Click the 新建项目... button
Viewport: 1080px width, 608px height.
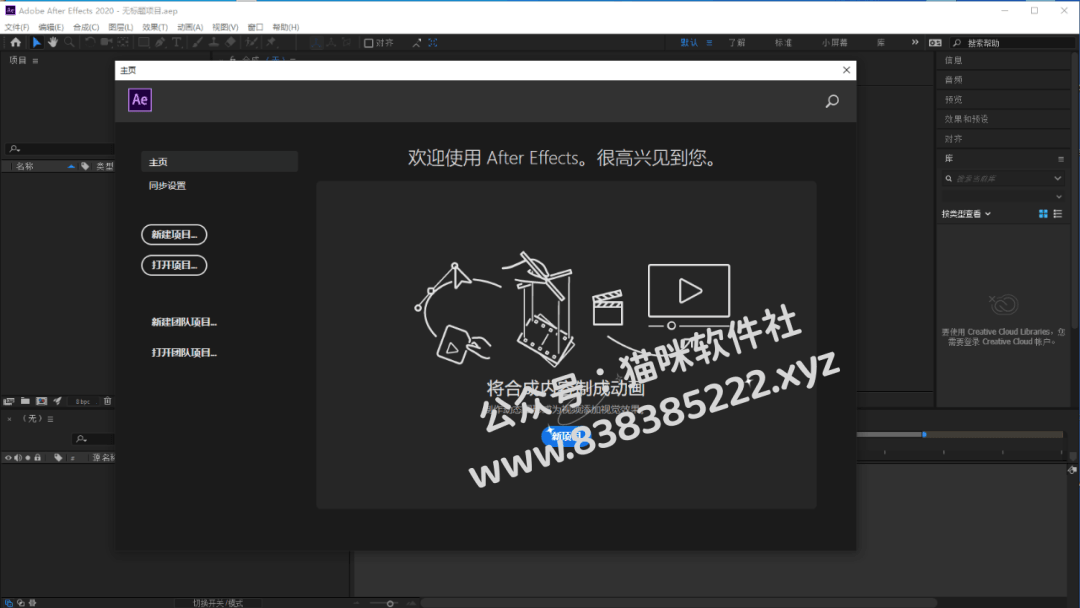tap(174, 235)
